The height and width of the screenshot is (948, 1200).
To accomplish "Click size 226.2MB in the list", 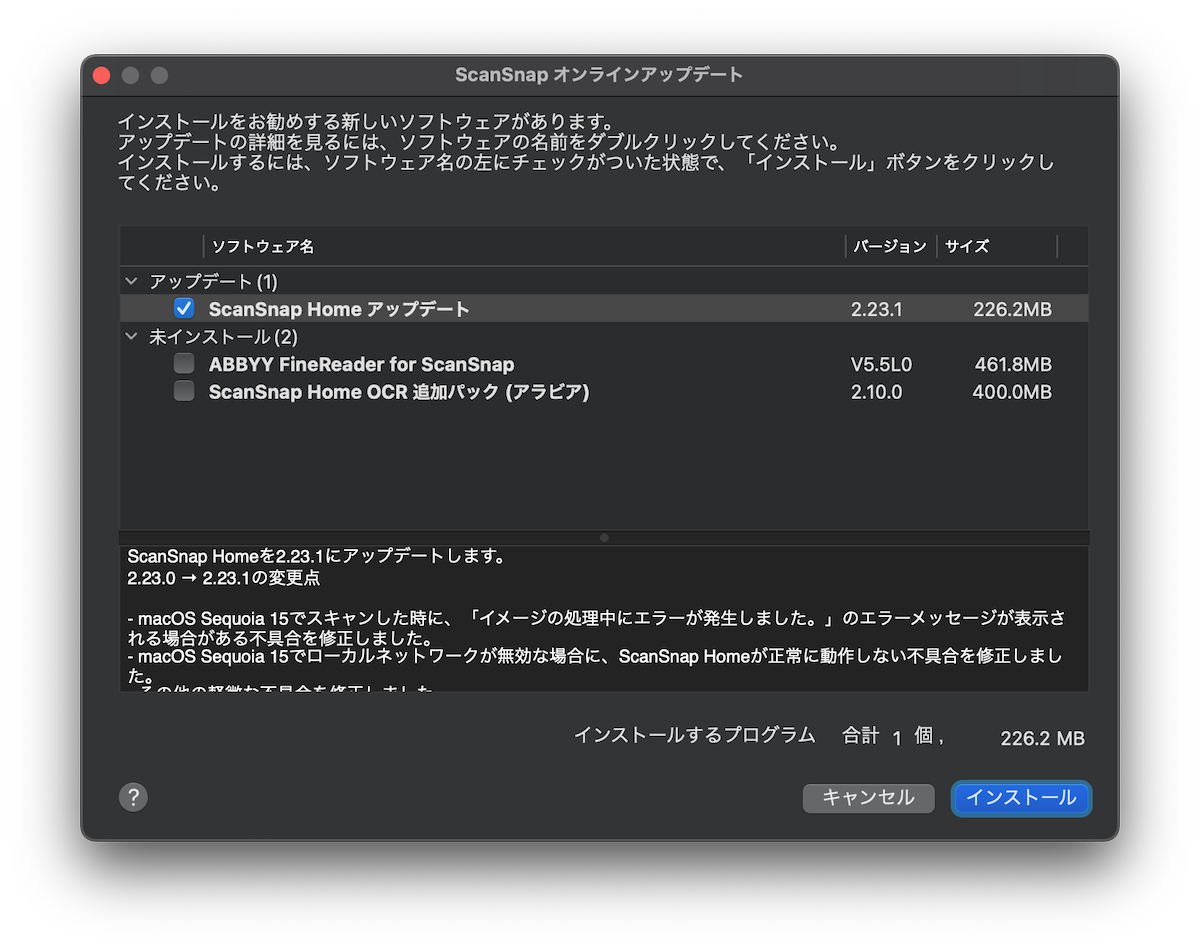I will pyautogui.click(x=1013, y=310).
